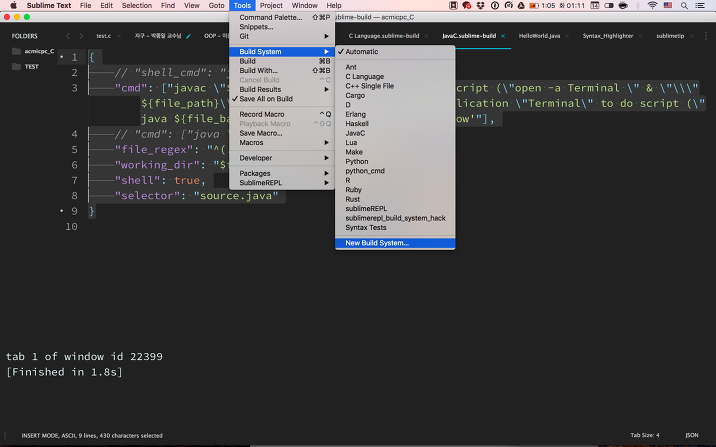Image resolution: width=716 pixels, height=447 pixels.
Task: Click the Tools menu
Action: coord(242,5)
